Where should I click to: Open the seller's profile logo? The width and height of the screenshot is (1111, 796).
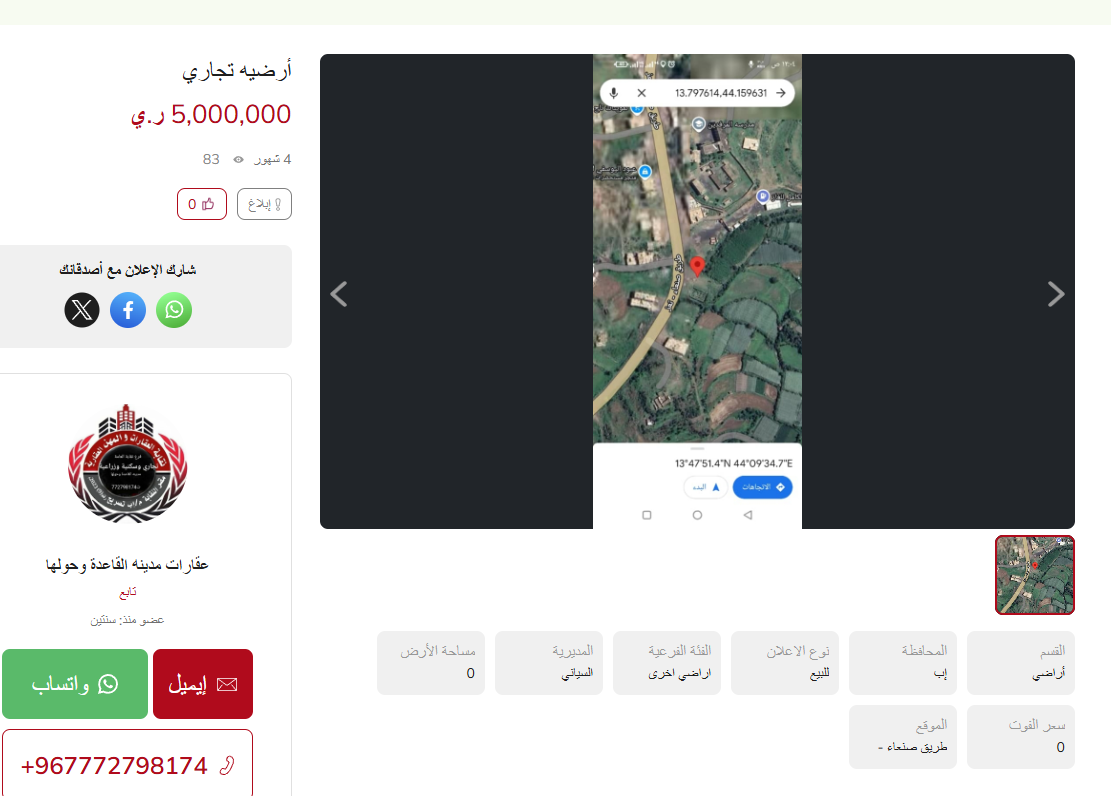click(128, 464)
